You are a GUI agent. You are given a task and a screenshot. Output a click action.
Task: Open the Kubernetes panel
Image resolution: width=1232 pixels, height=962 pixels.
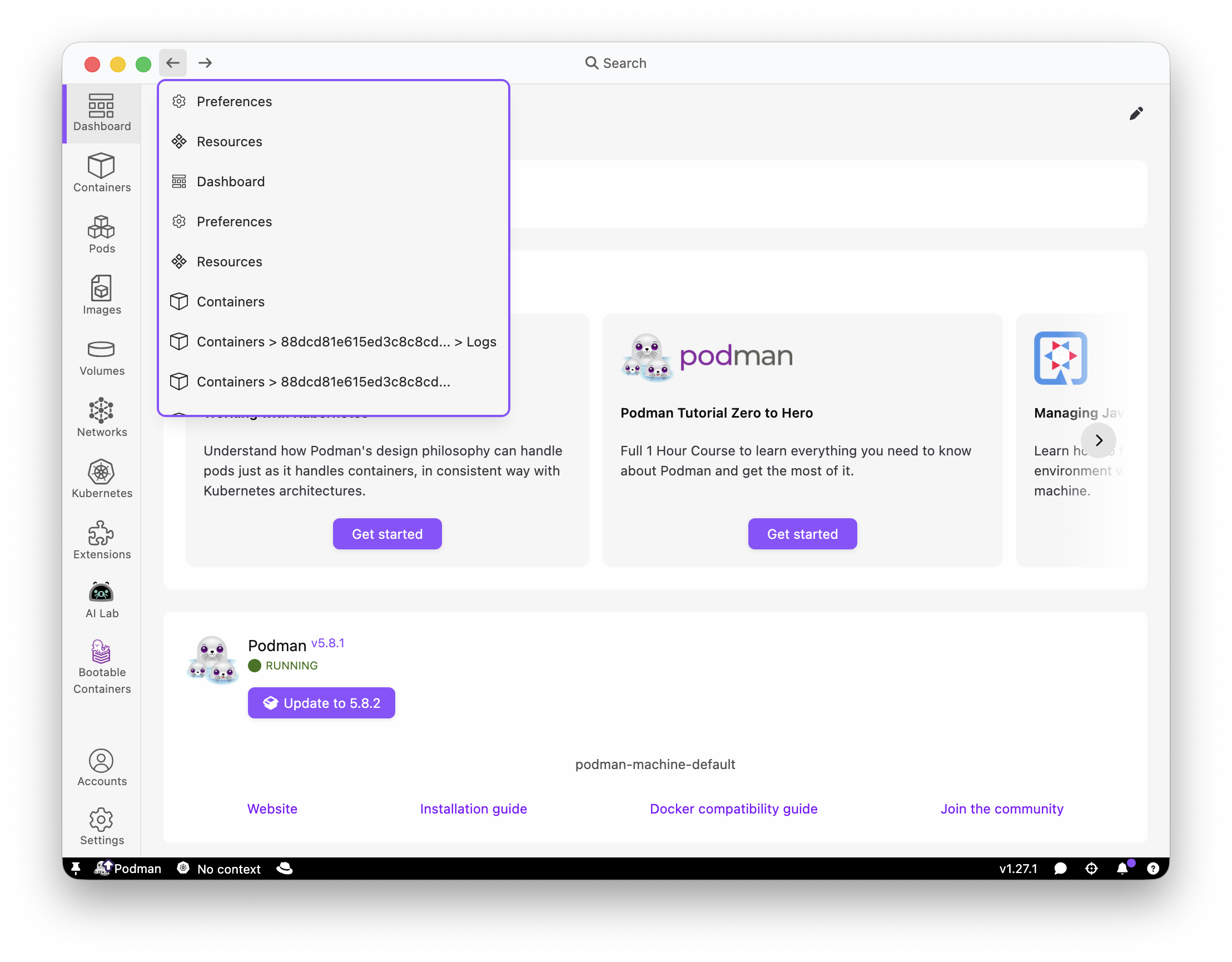102,479
